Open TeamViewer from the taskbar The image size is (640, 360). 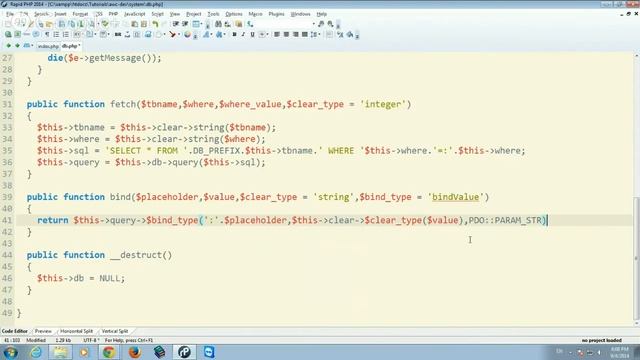click(x=209, y=352)
